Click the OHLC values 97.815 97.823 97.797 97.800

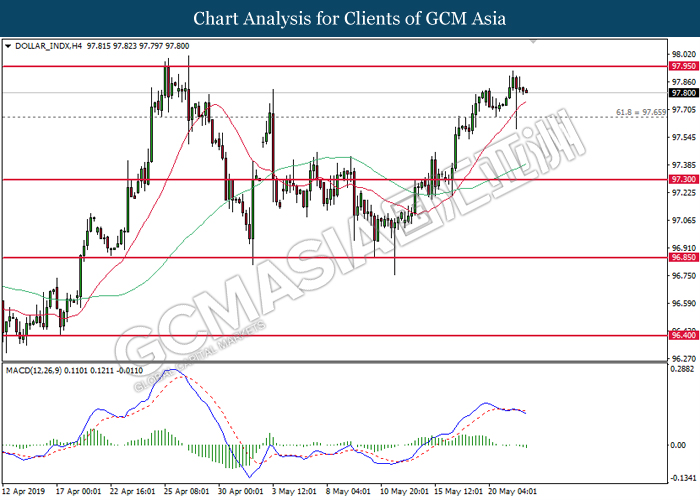tap(138, 46)
